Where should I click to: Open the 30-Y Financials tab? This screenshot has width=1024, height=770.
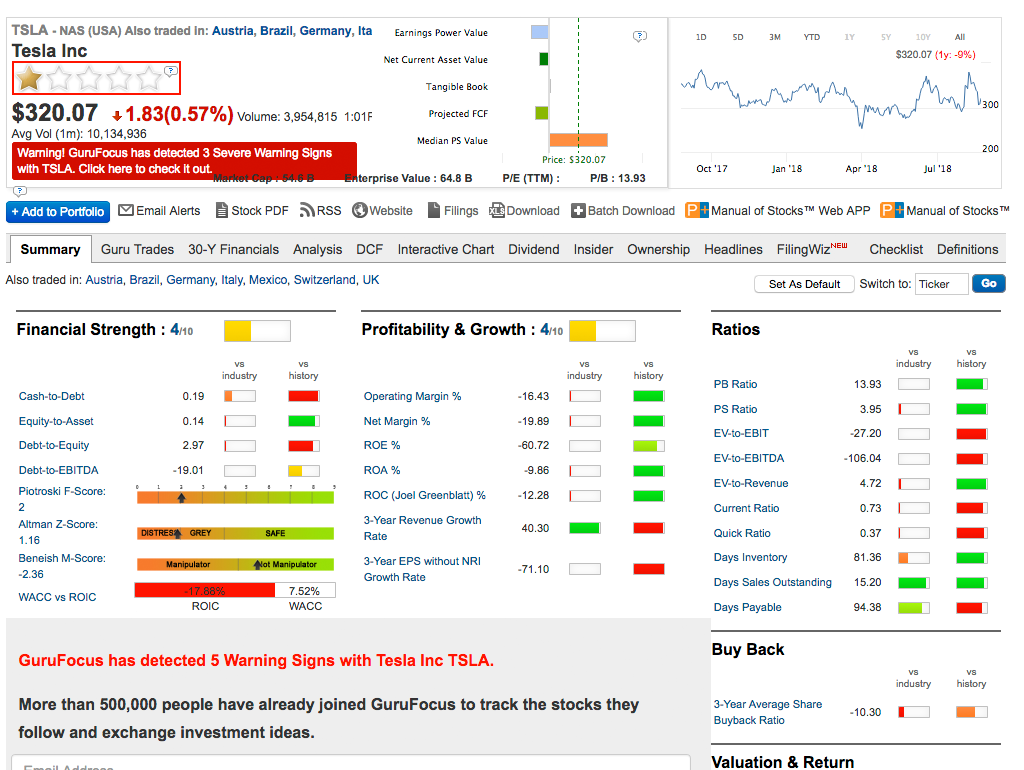[x=233, y=249]
